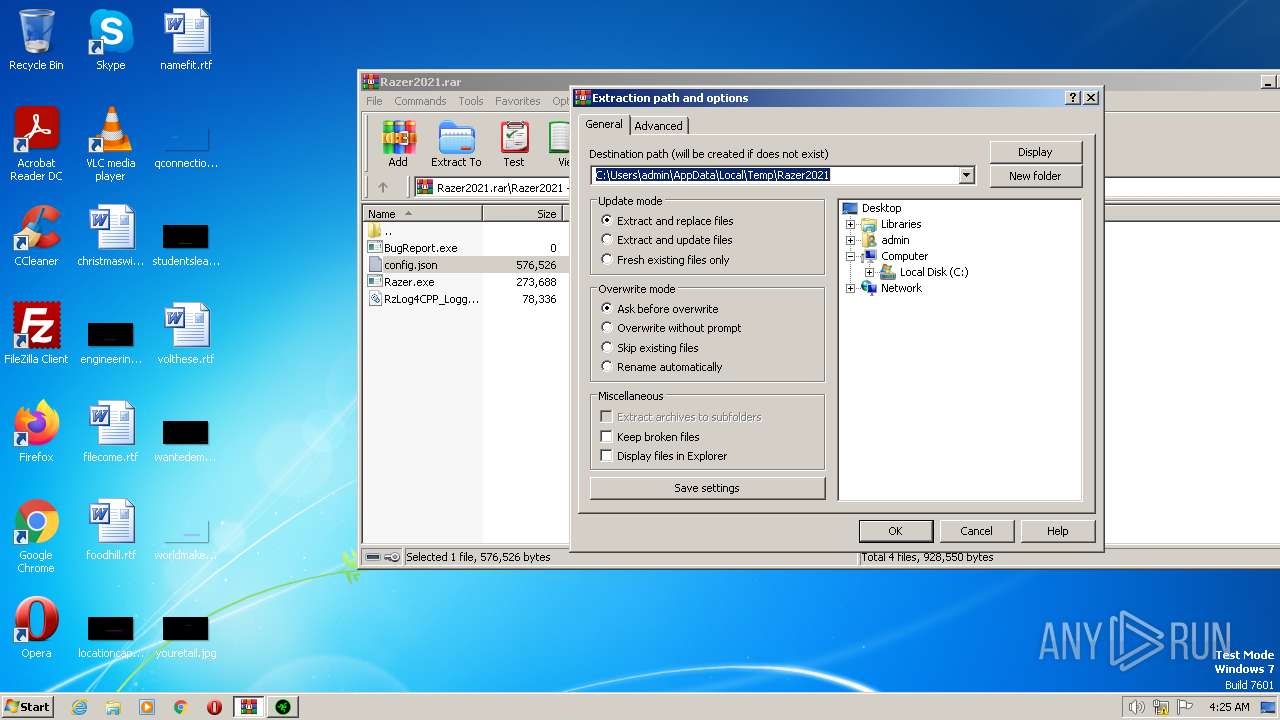
Task: Click Save settings button
Action: click(x=707, y=488)
